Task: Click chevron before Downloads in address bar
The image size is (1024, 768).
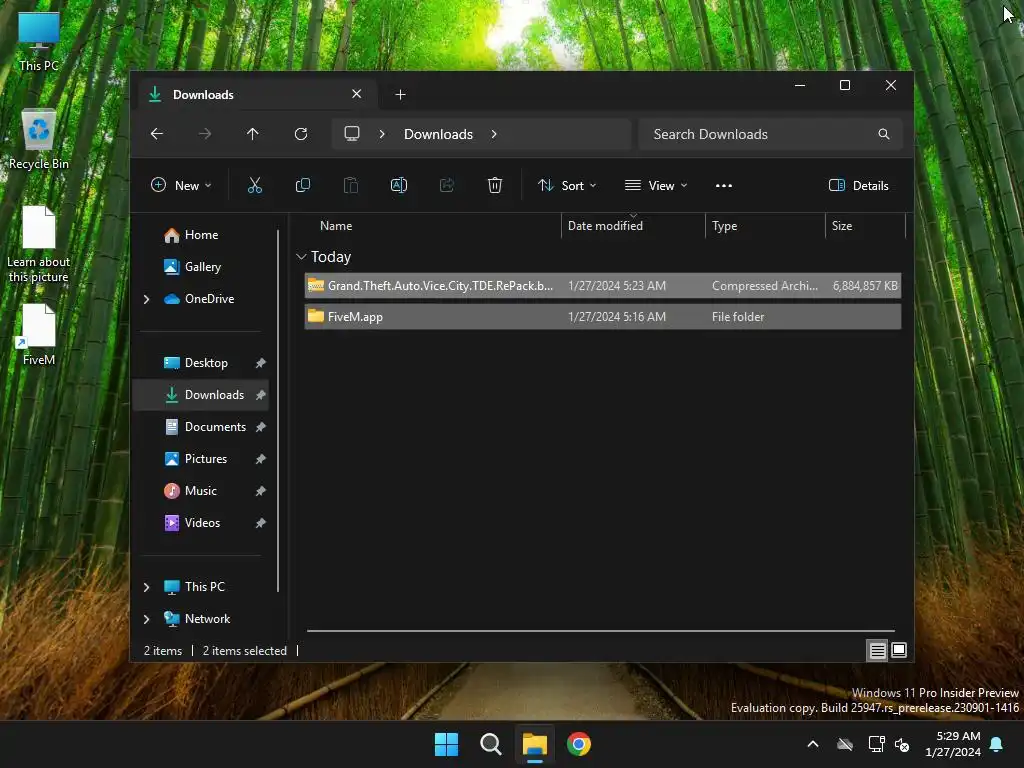Action: [382, 134]
